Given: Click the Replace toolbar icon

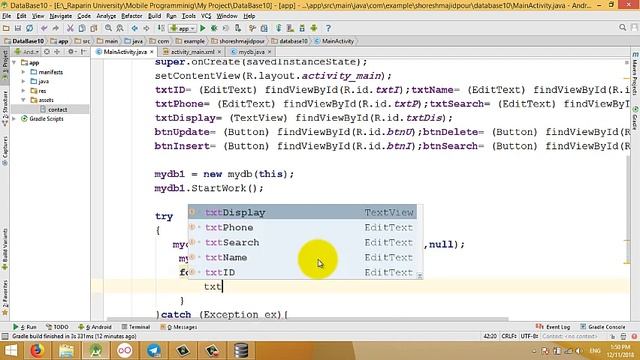Looking at the screenshot, I should [120, 28].
